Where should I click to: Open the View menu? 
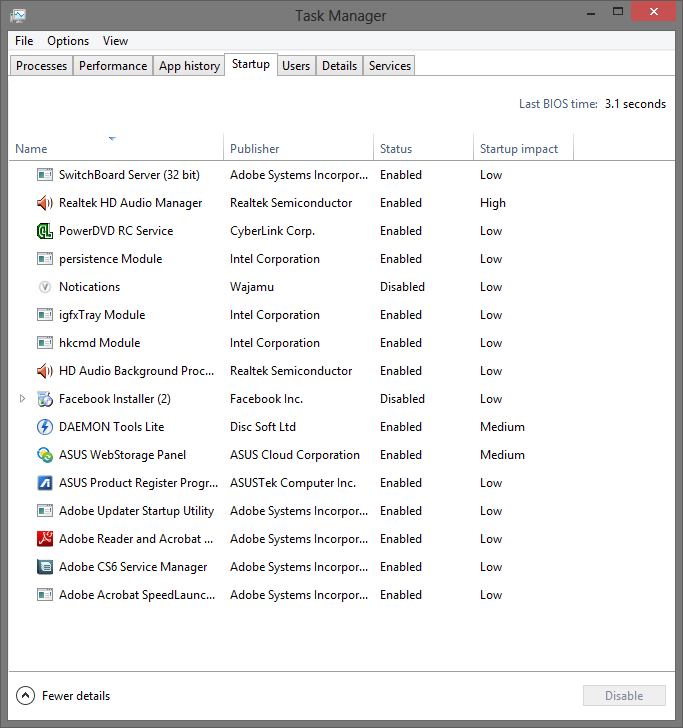tap(115, 41)
